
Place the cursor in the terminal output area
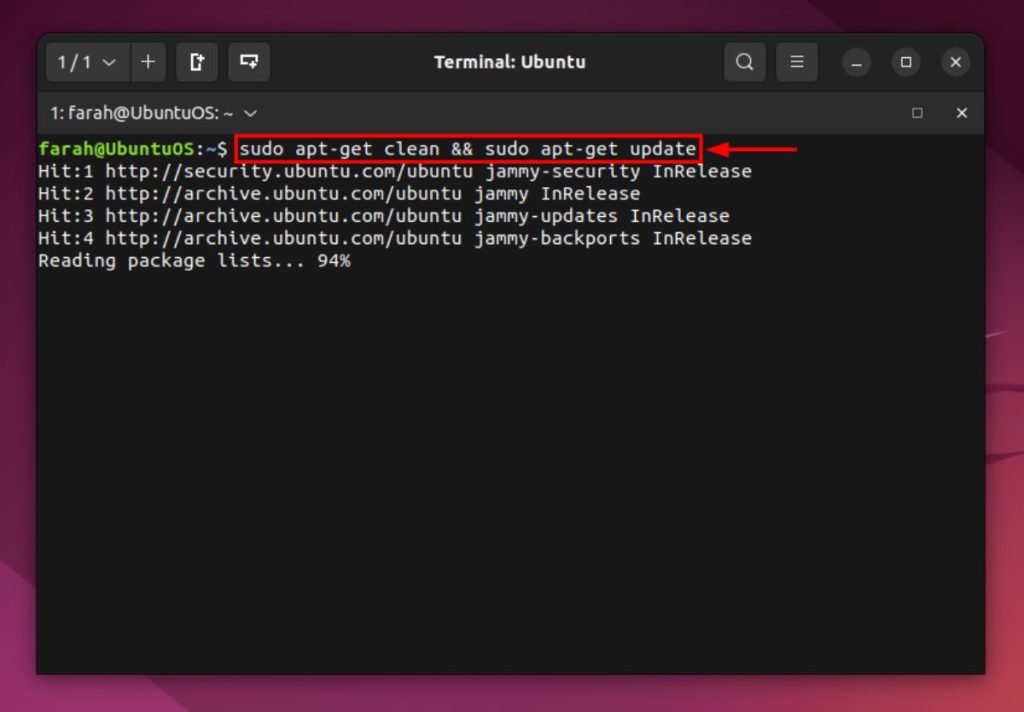(500, 430)
